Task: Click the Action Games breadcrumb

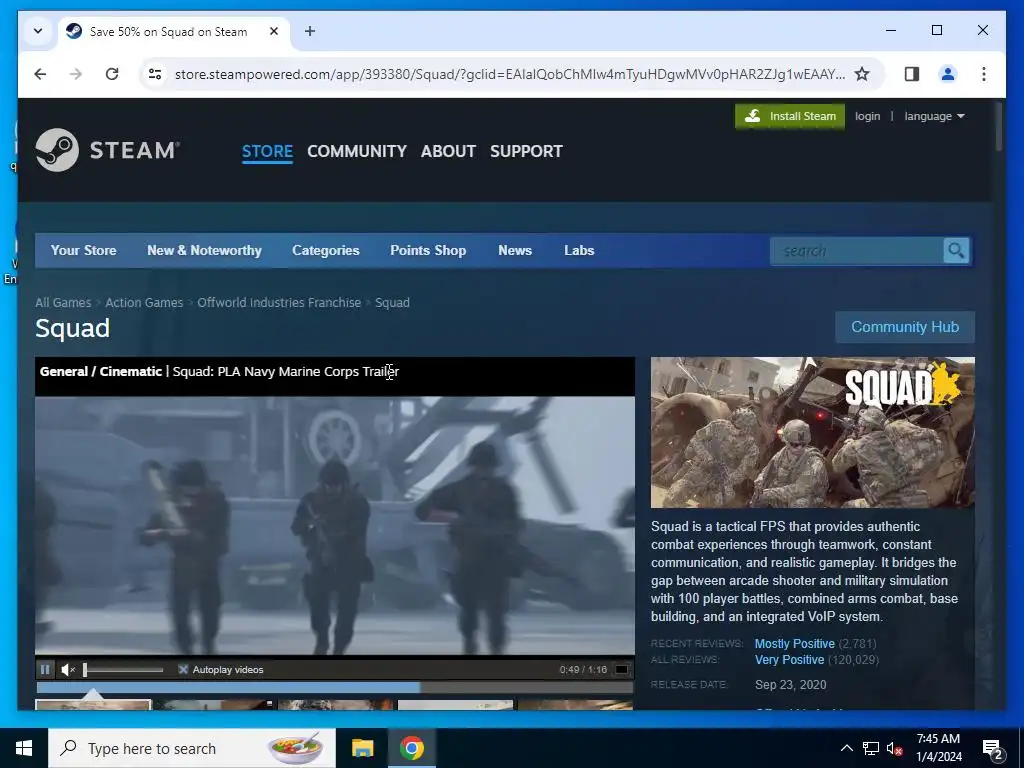Action: click(x=144, y=302)
